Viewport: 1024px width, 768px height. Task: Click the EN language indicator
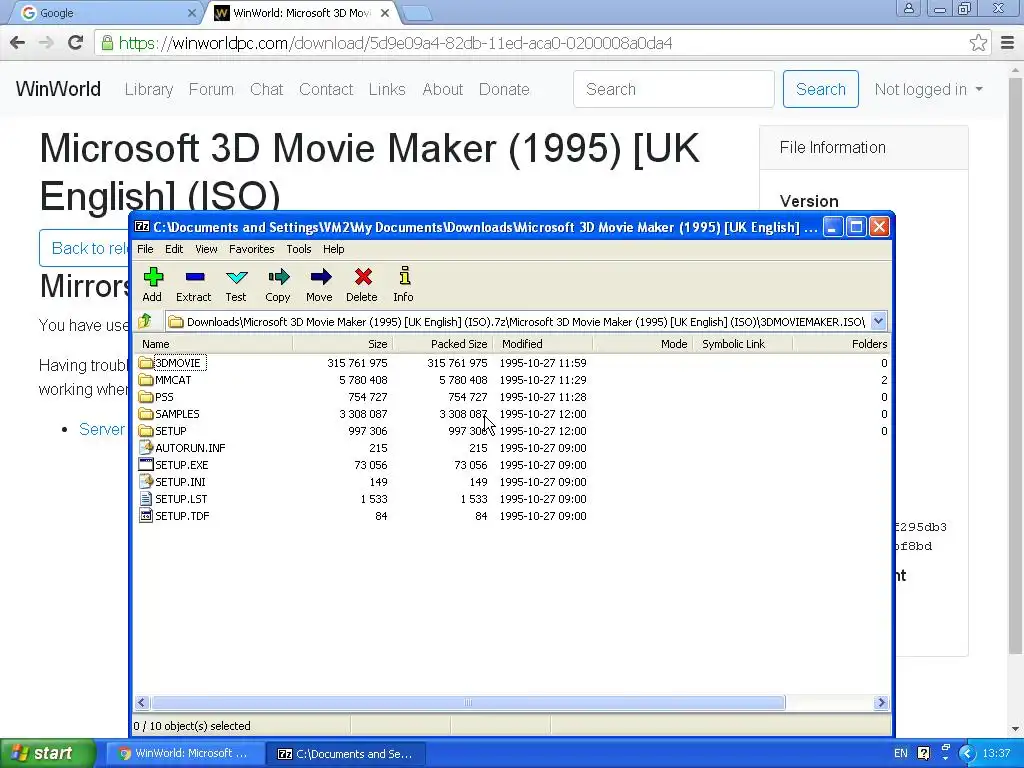901,753
